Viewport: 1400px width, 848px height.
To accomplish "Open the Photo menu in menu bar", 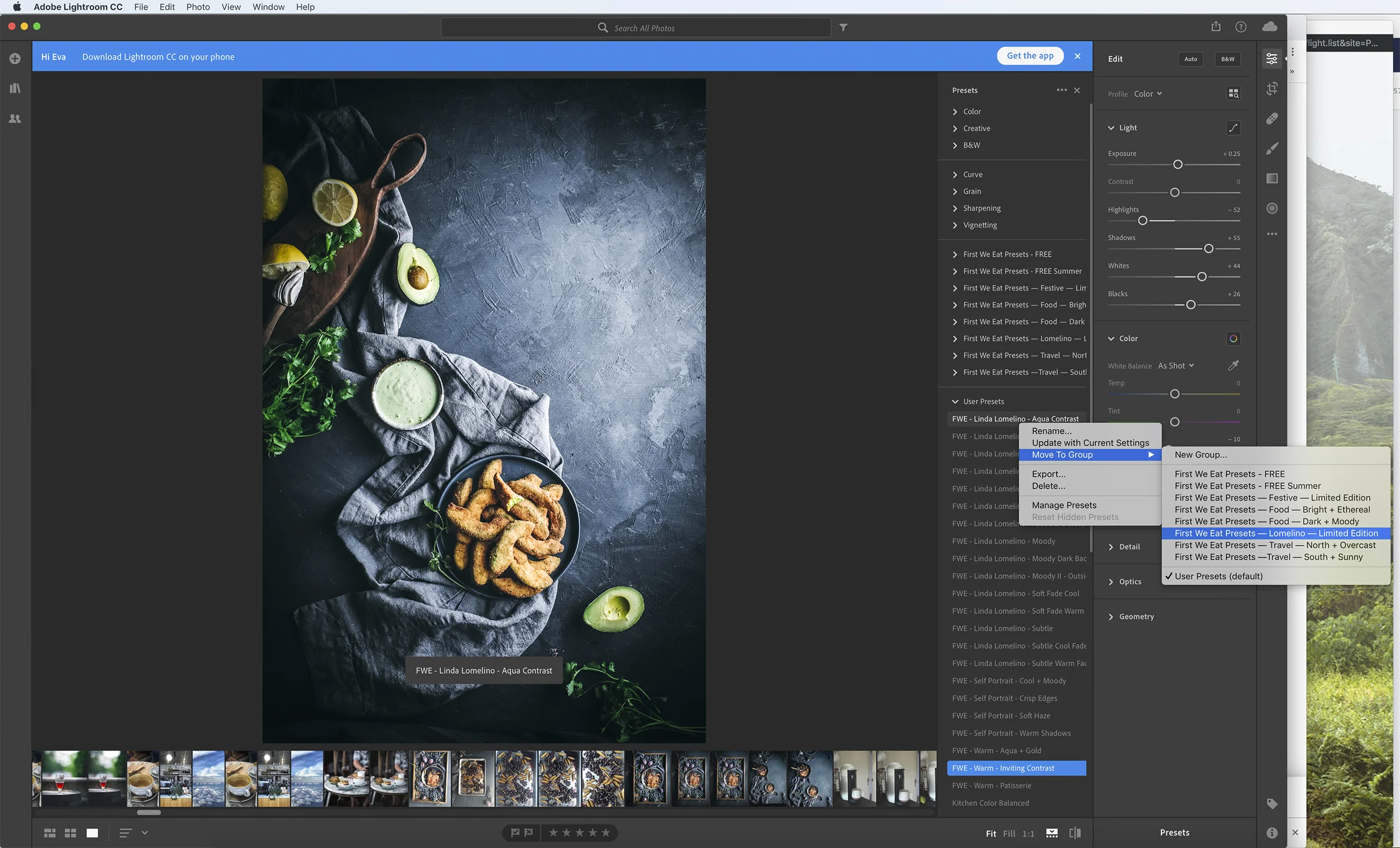I will coord(198,7).
